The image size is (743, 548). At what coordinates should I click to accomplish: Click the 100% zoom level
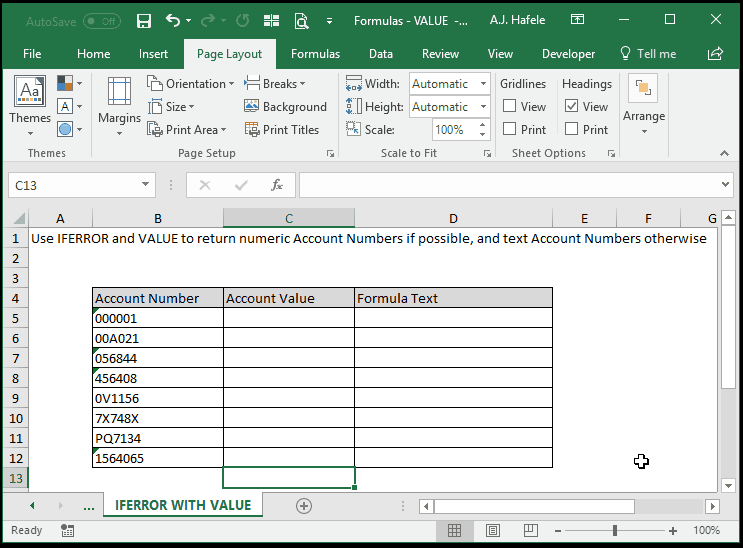707,530
